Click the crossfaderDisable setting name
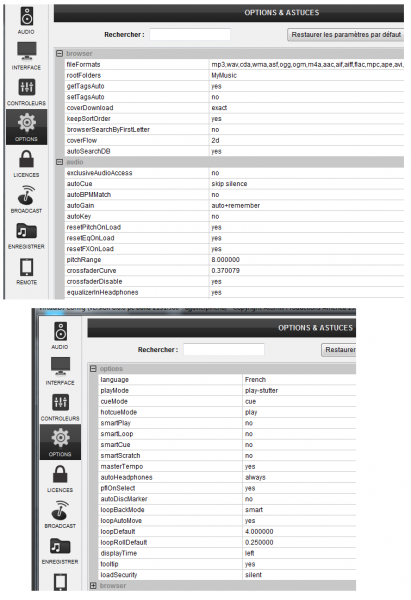411x600 pixels. pyautogui.click(x=95, y=282)
